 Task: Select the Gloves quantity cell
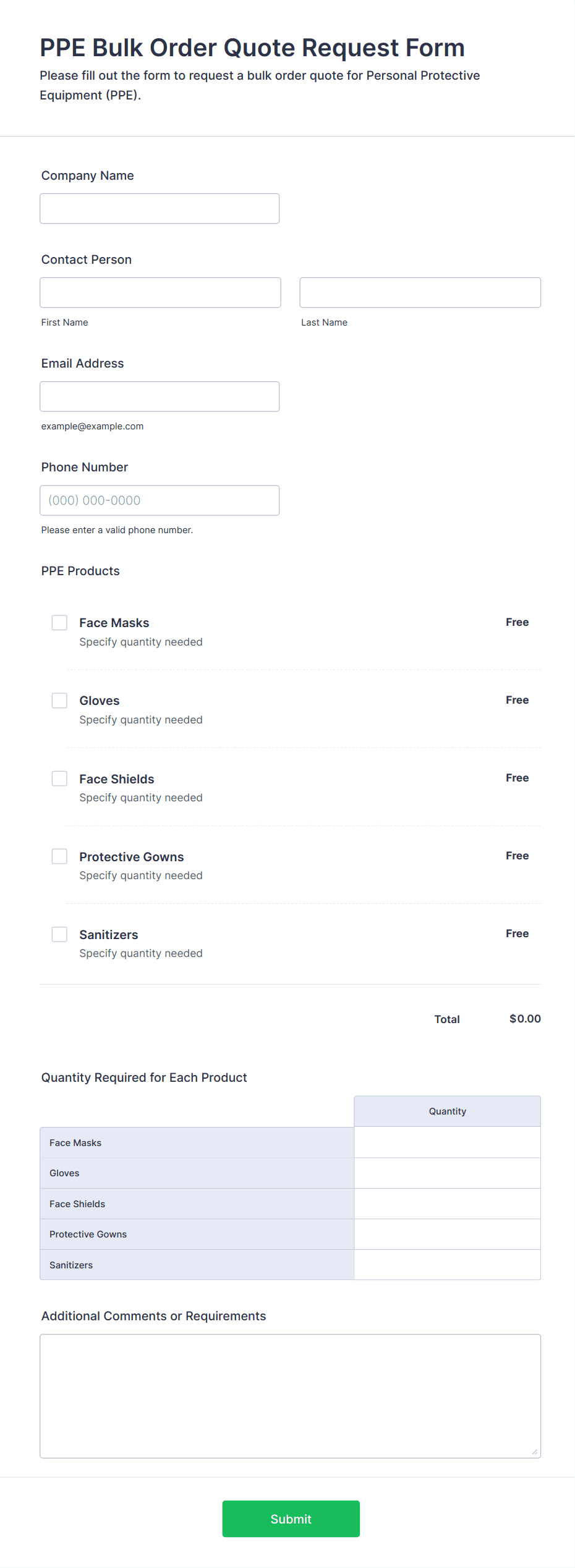(447, 1173)
